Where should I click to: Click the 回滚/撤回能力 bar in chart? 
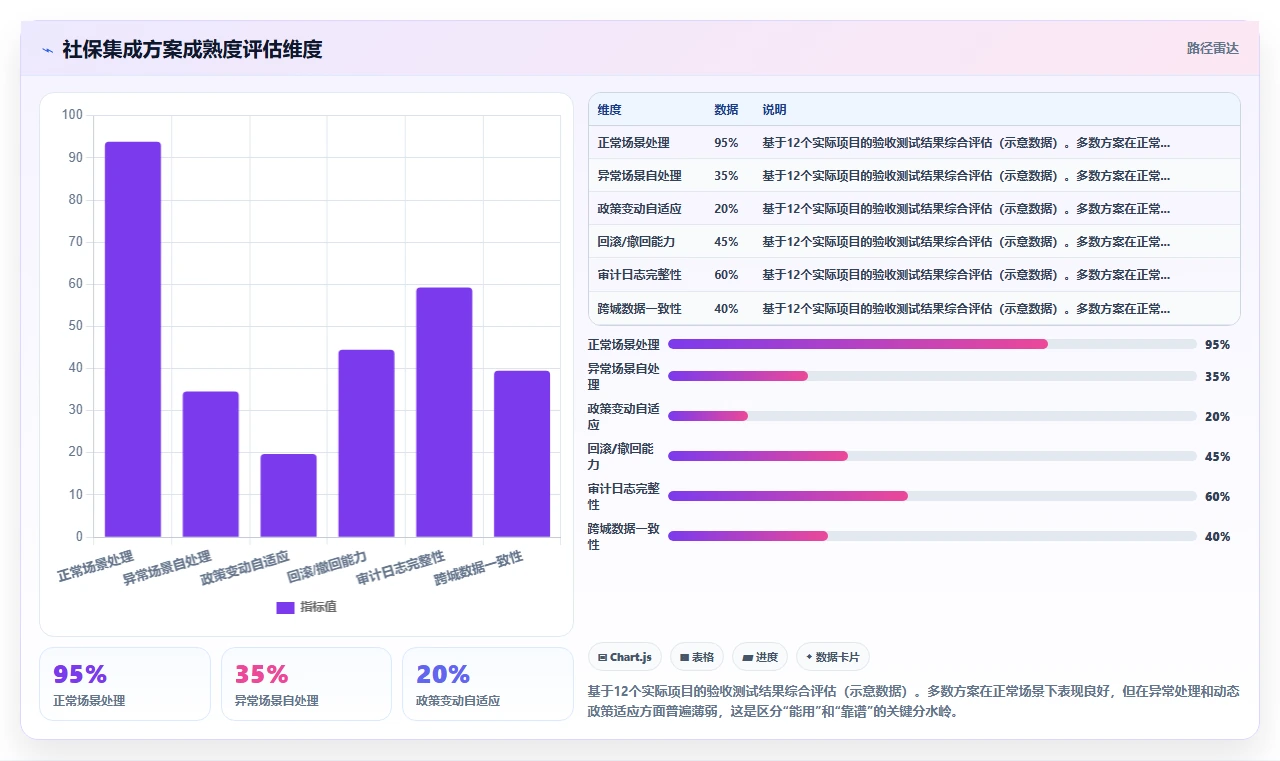click(367, 443)
